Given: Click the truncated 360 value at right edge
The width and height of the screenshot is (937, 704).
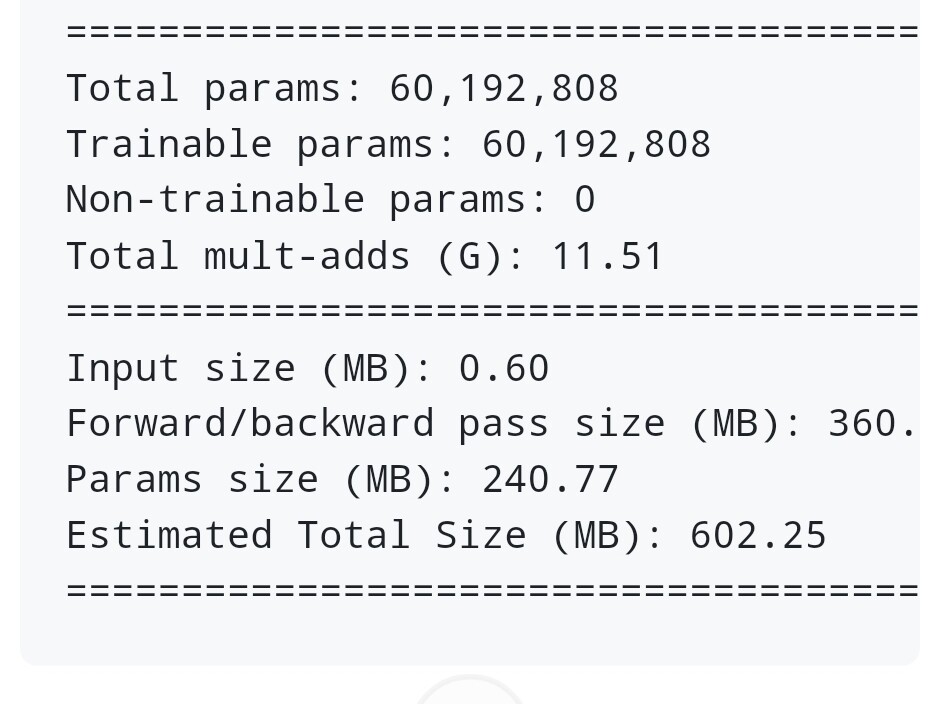Looking at the screenshot, I should click(x=872, y=423).
